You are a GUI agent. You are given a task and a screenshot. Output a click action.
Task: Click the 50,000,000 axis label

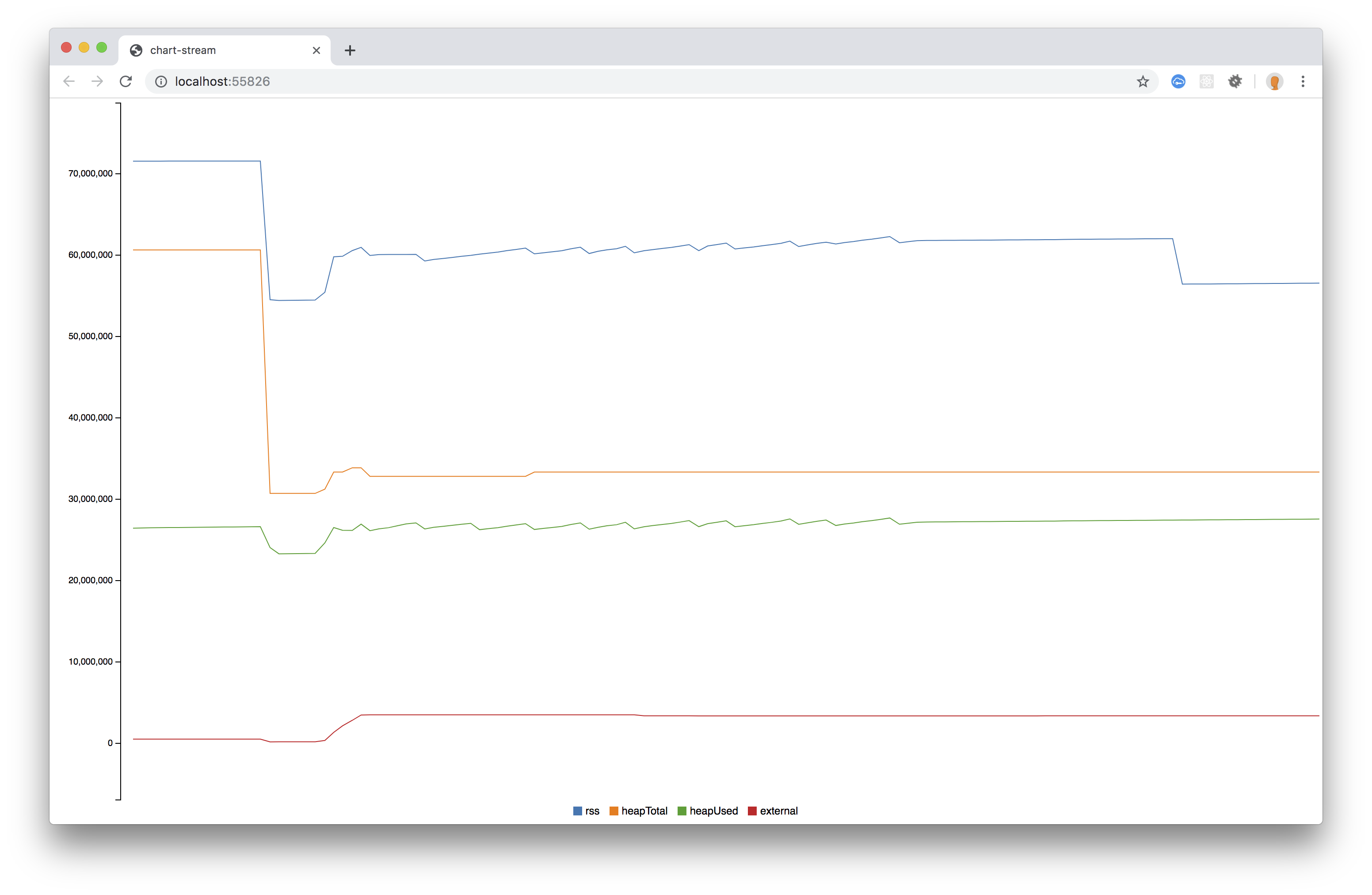click(91, 336)
